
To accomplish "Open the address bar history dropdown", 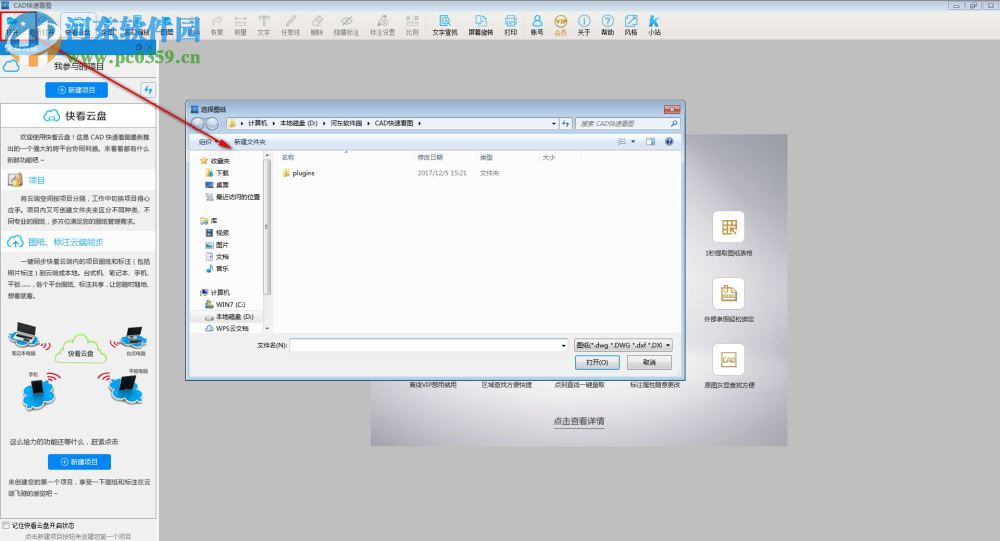I will 553,123.
